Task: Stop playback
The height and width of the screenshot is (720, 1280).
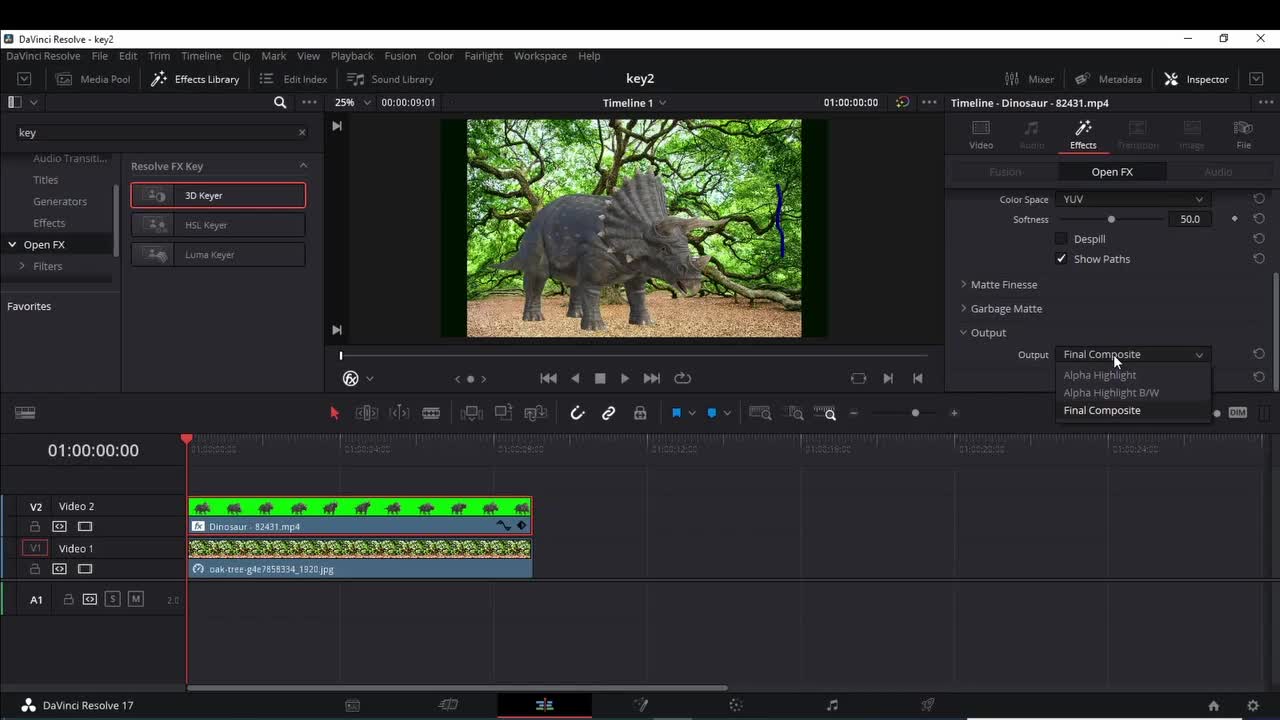Action: coord(600,378)
